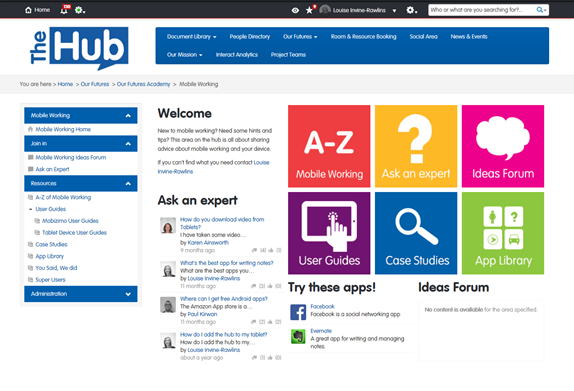Open the Case Studies magnifier tile
Image resolution: width=574 pixels, height=391 pixels.
pos(416,233)
